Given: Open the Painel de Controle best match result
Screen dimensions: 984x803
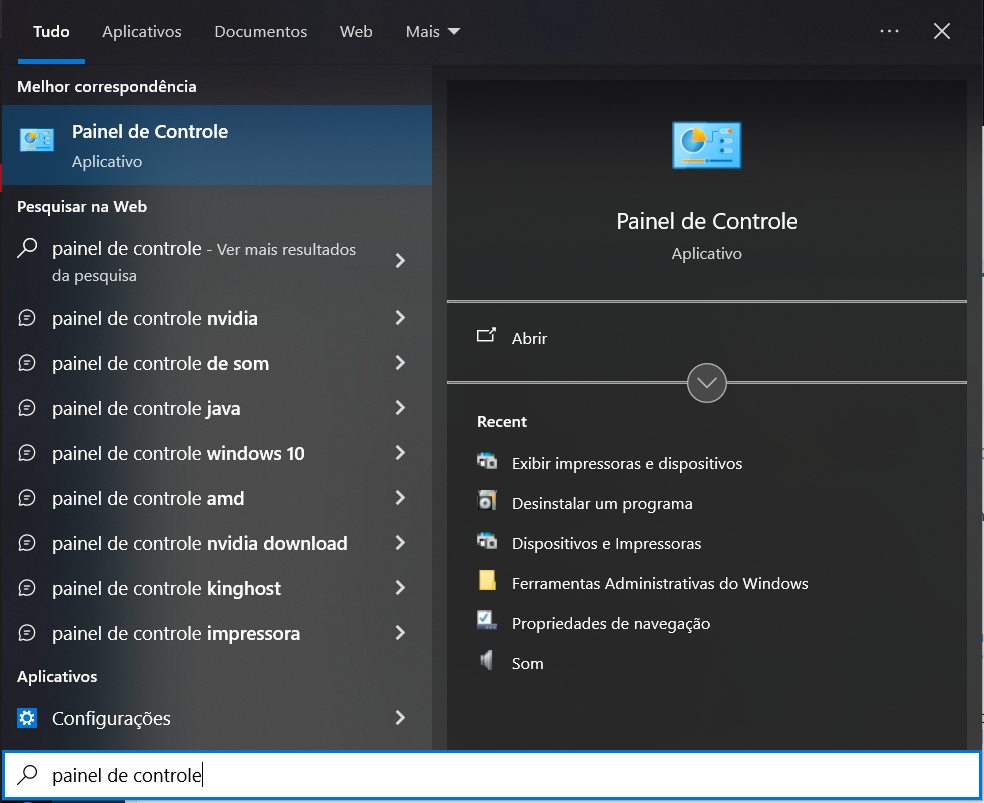Looking at the screenshot, I should (x=217, y=145).
